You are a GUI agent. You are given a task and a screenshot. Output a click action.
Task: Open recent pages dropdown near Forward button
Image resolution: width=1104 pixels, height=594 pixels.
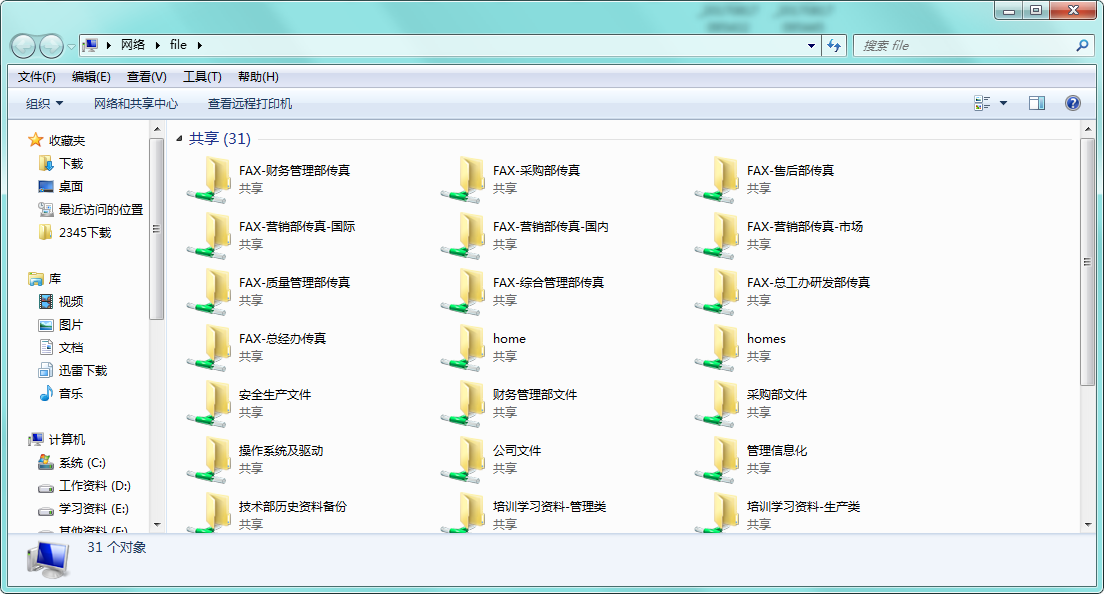click(x=71, y=47)
